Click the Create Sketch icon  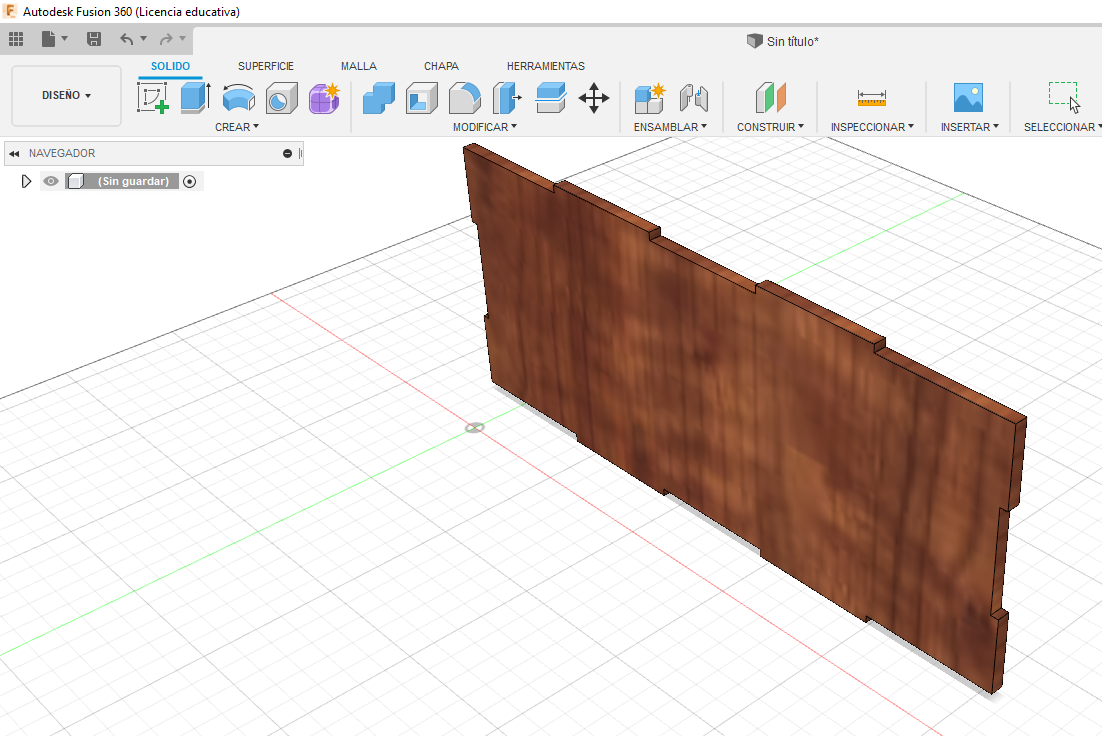point(152,98)
